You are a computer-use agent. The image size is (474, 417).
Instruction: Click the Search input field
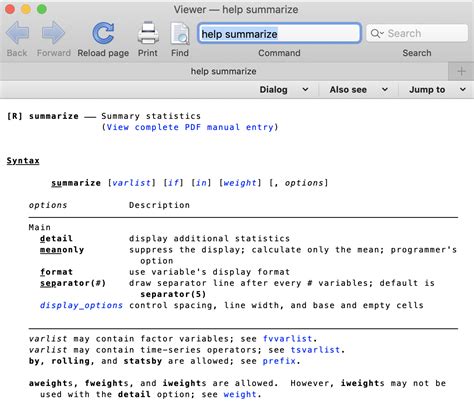click(417, 33)
